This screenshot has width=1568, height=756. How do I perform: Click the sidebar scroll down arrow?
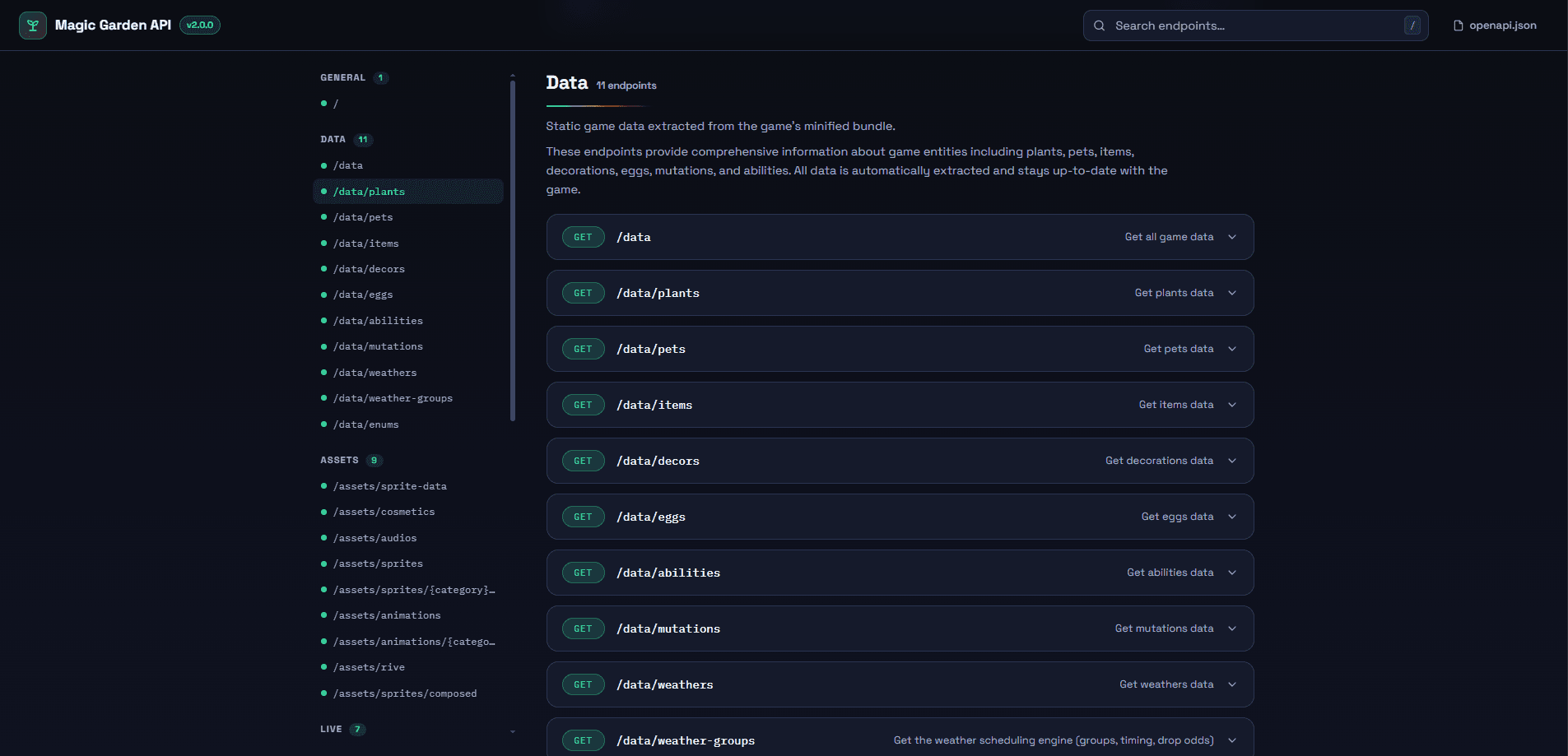pos(513,730)
